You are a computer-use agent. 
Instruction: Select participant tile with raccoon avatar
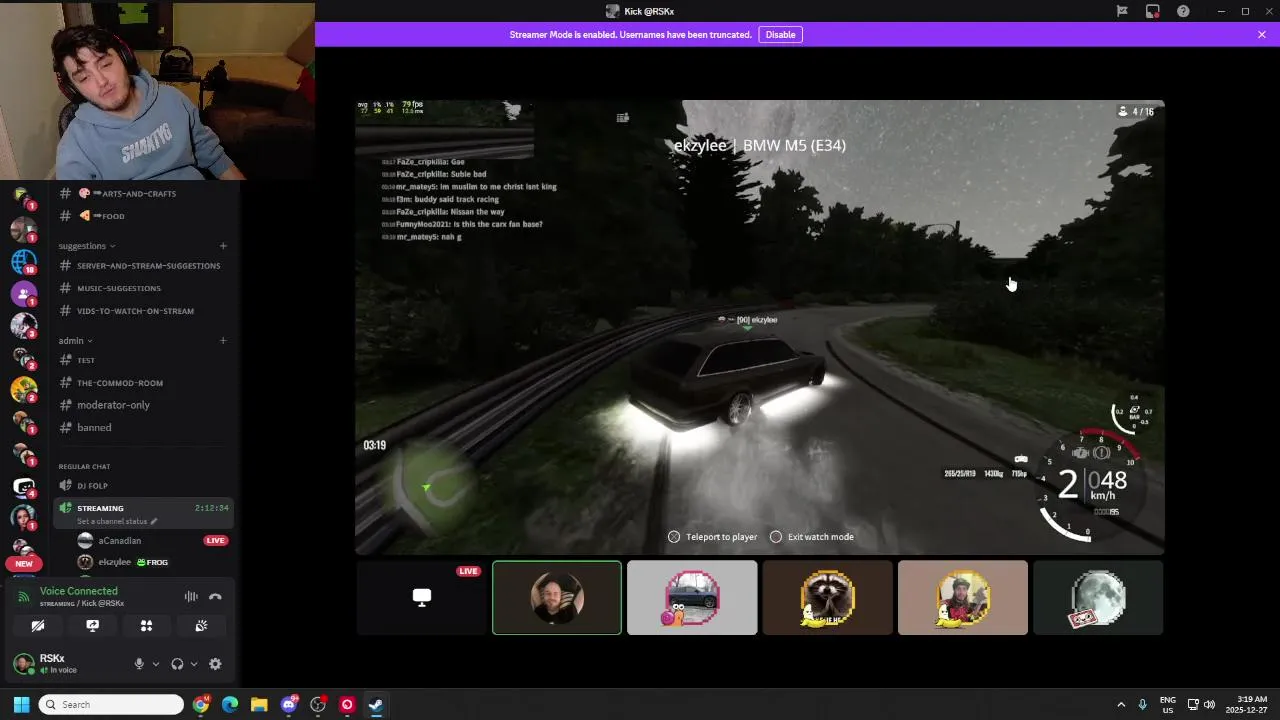coord(827,598)
